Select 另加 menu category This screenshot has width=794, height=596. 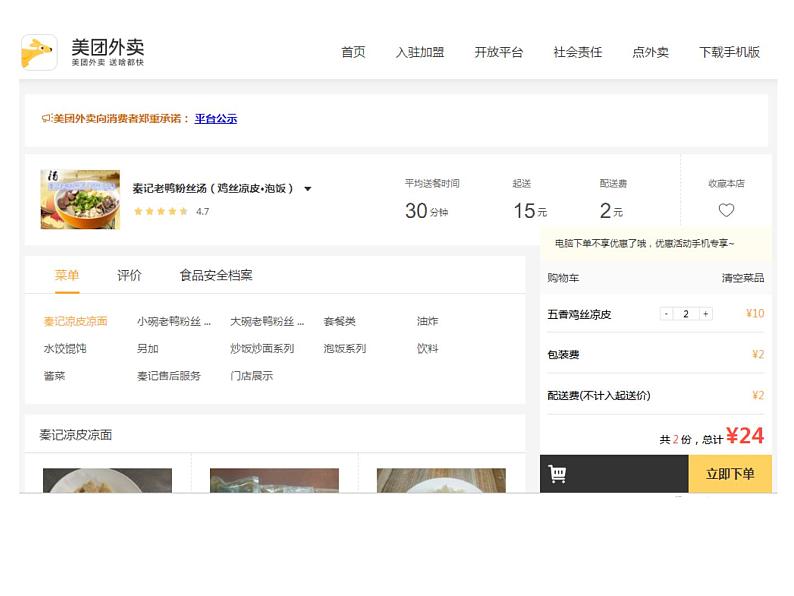click(x=147, y=349)
